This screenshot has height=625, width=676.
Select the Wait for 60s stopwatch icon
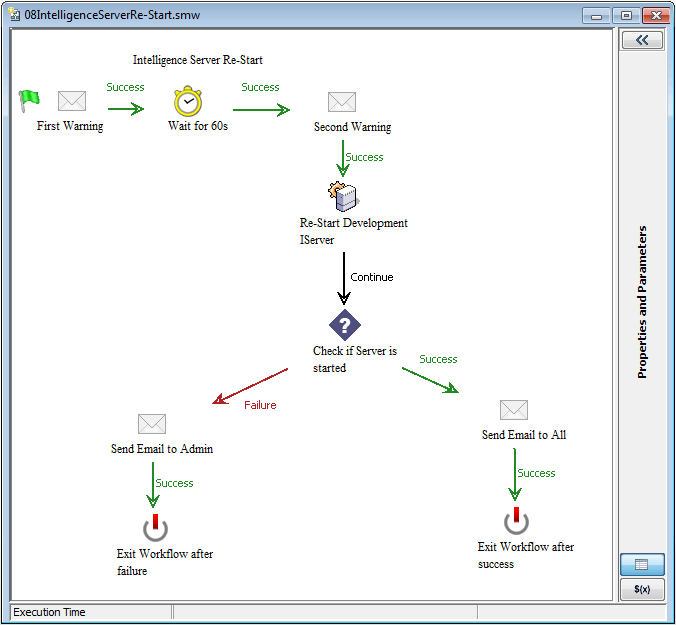pyautogui.click(x=188, y=101)
